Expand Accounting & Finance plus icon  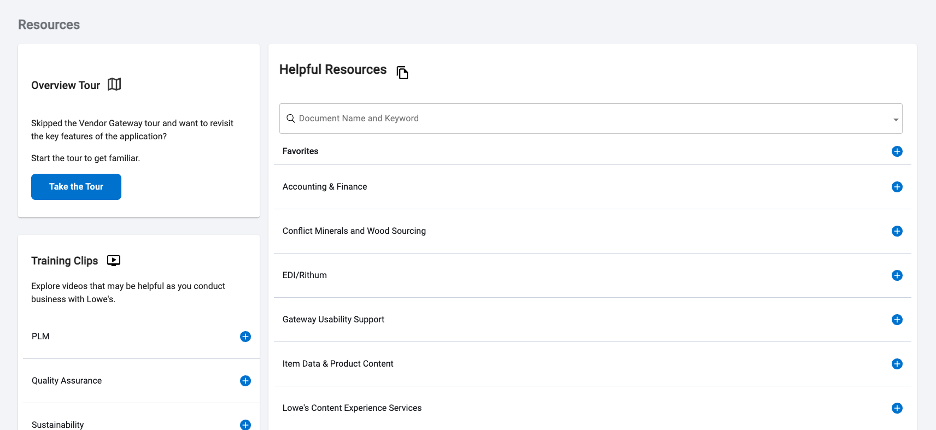(897, 187)
